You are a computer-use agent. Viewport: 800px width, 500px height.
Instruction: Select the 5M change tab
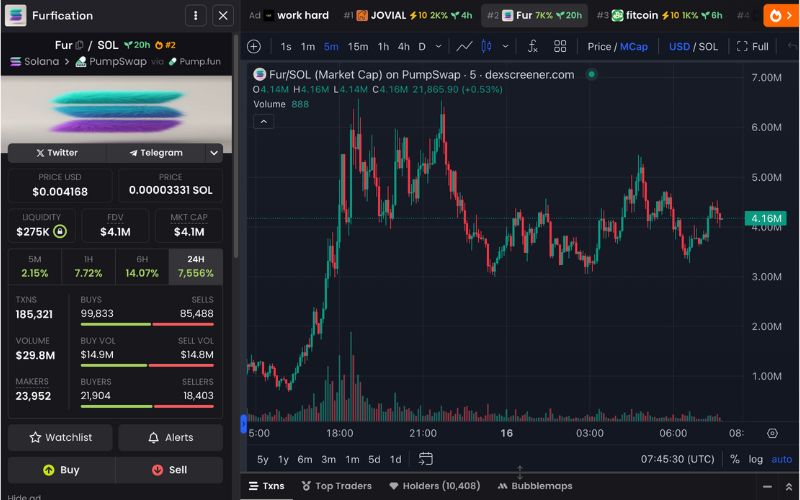click(35, 266)
